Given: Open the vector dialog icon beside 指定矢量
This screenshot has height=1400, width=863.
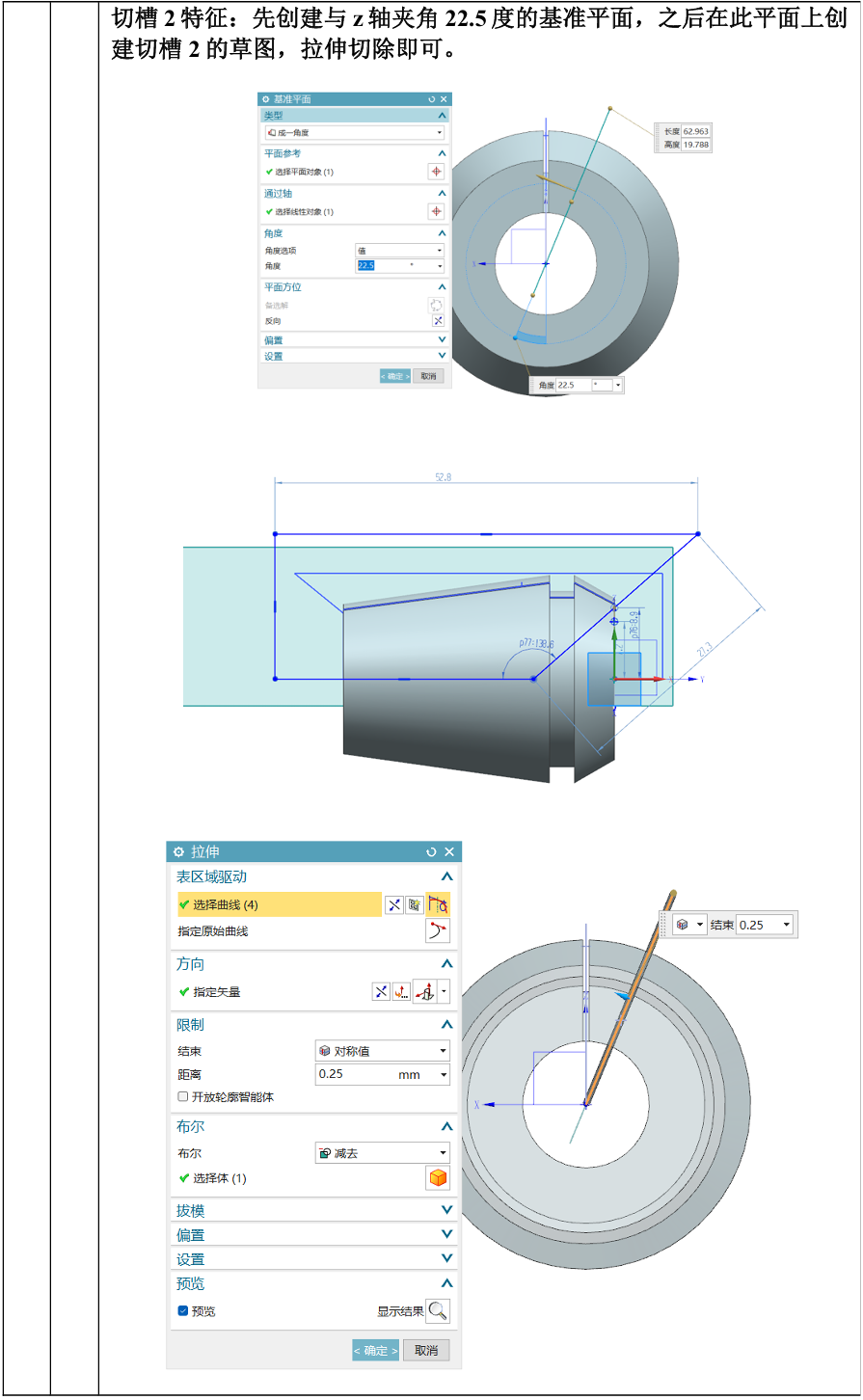Looking at the screenshot, I should (x=401, y=991).
